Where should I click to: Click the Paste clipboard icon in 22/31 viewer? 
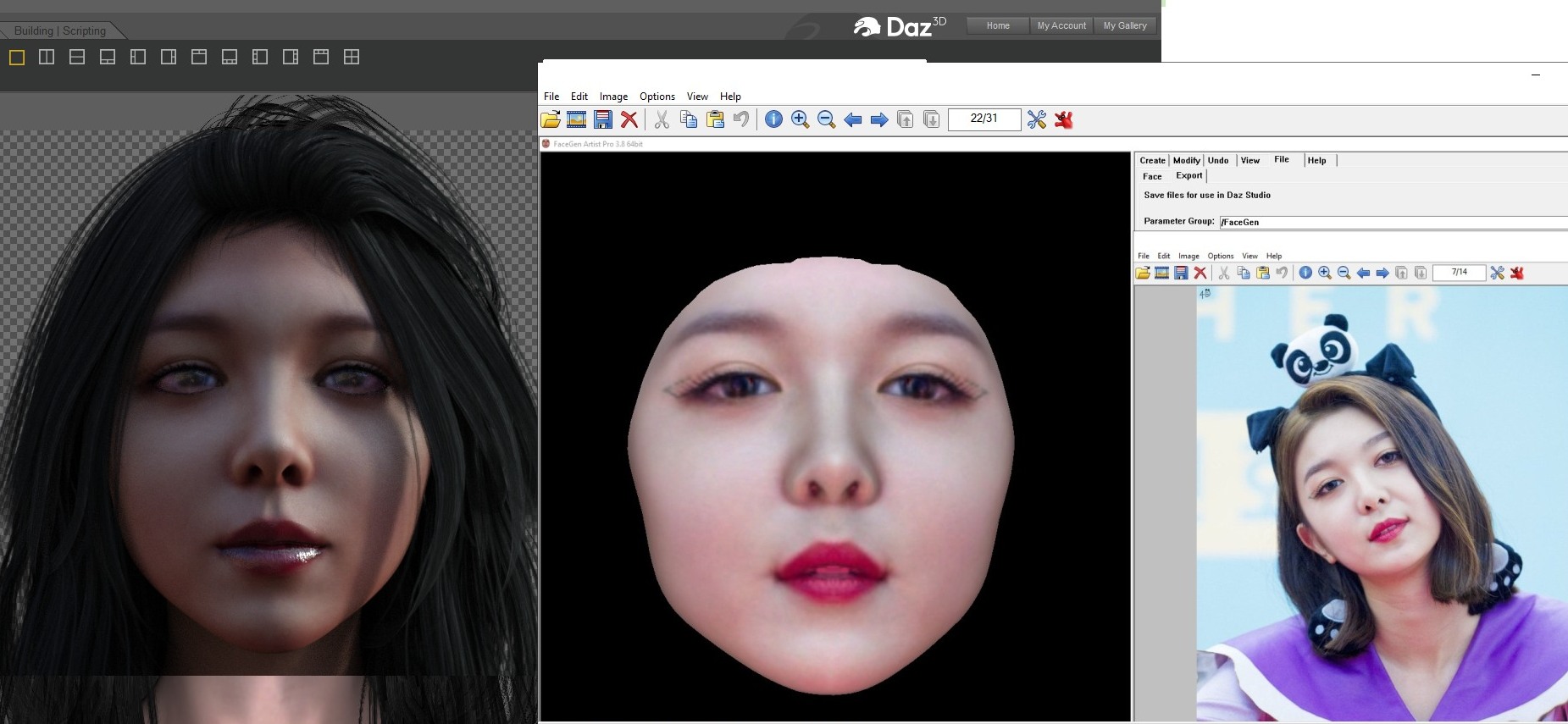tap(715, 119)
